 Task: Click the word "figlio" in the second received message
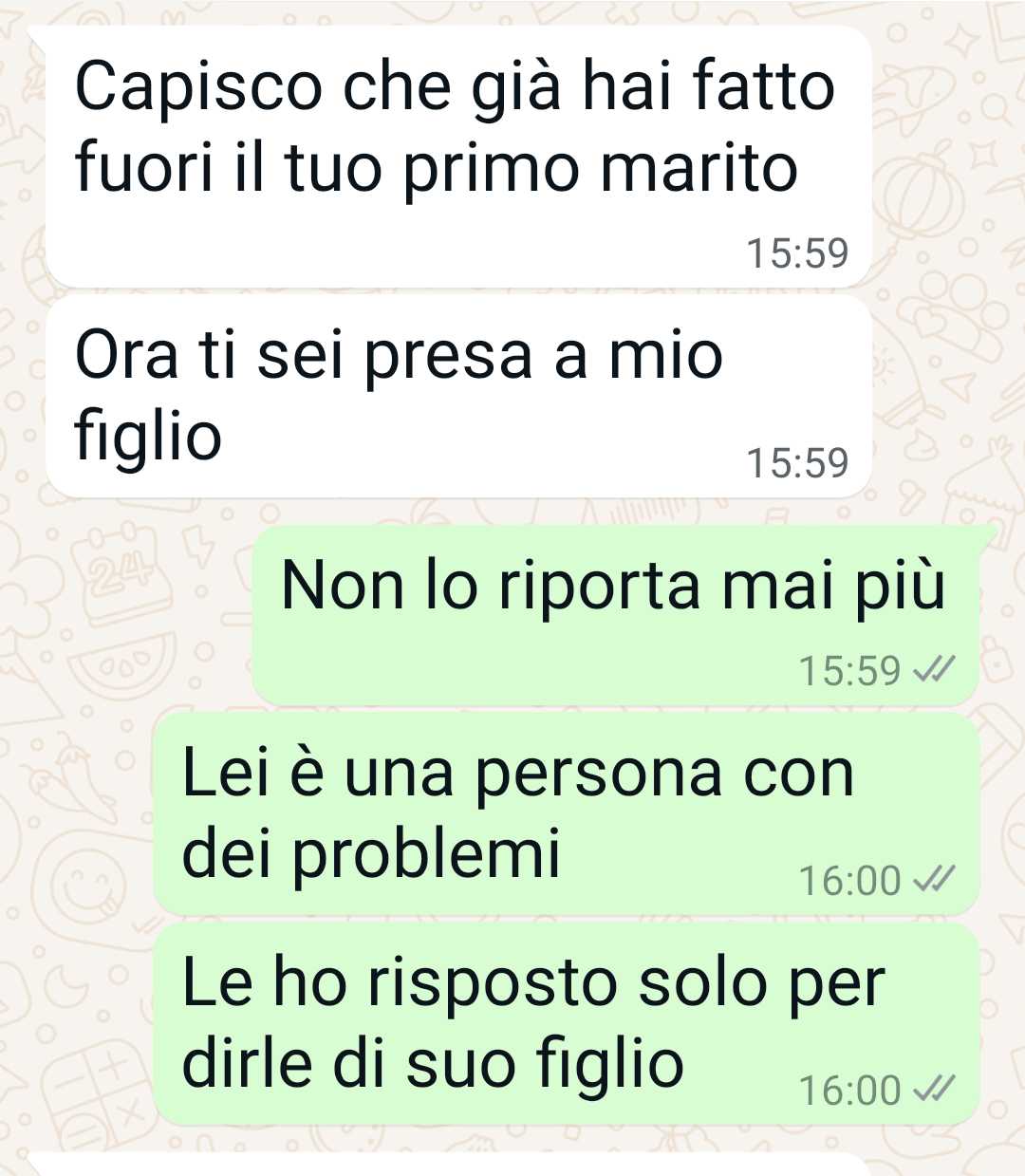(x=148, y=436)
